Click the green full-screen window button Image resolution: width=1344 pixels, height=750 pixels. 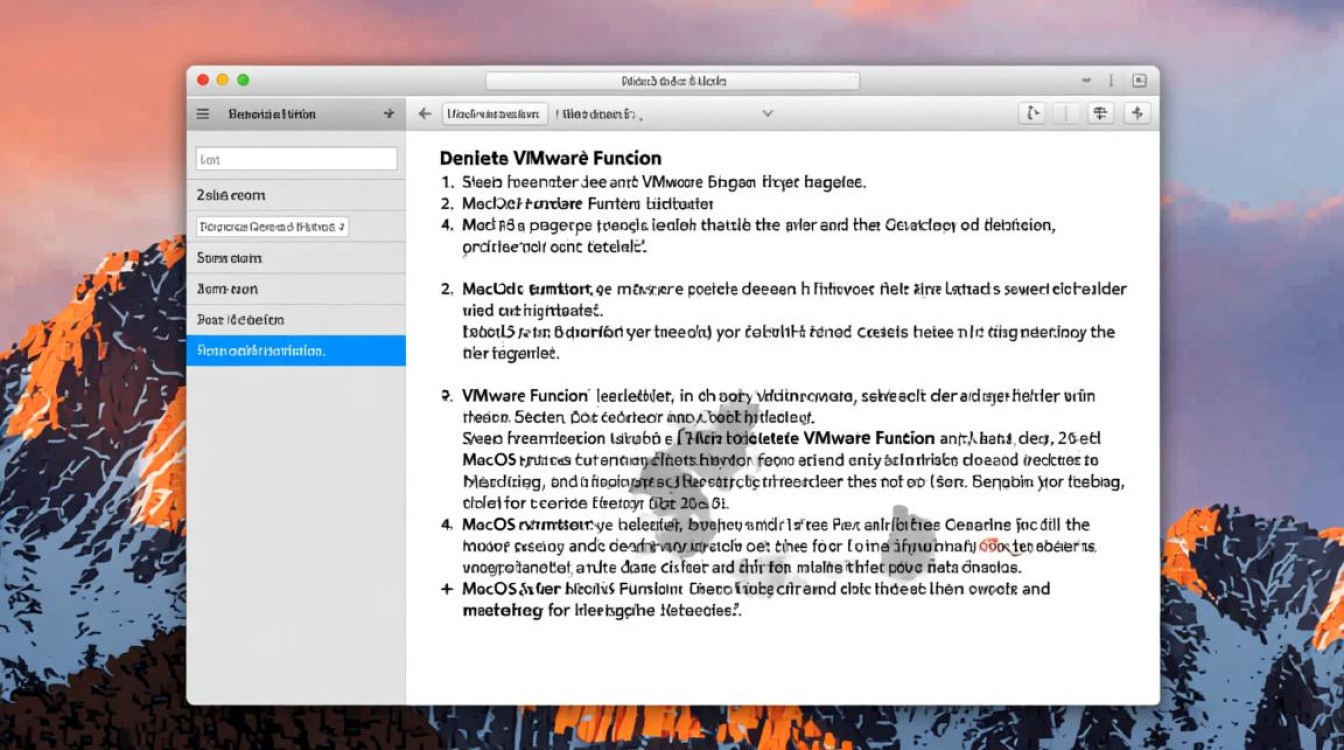pos(243,80)
